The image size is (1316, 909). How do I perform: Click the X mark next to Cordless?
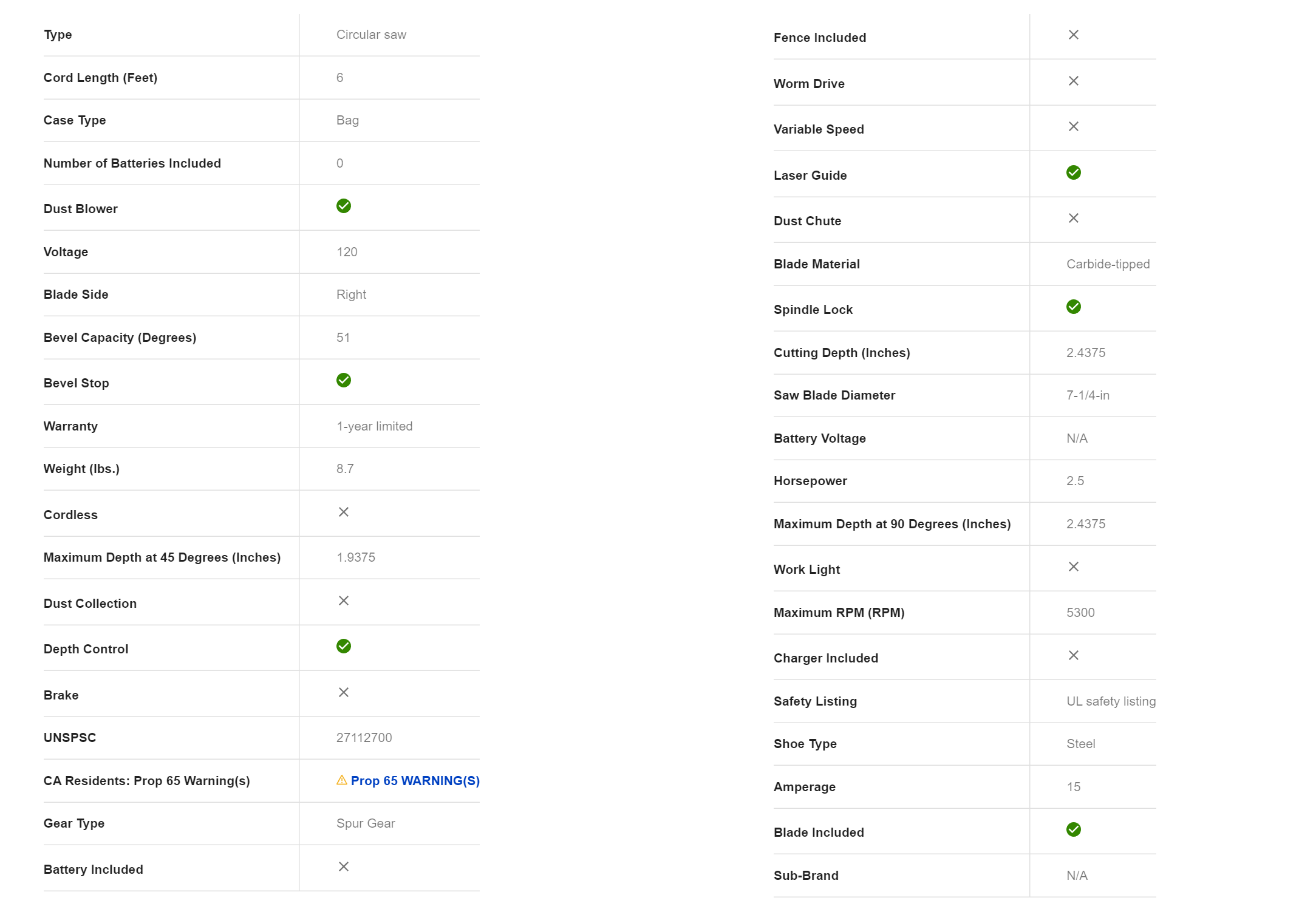(344, 512)
